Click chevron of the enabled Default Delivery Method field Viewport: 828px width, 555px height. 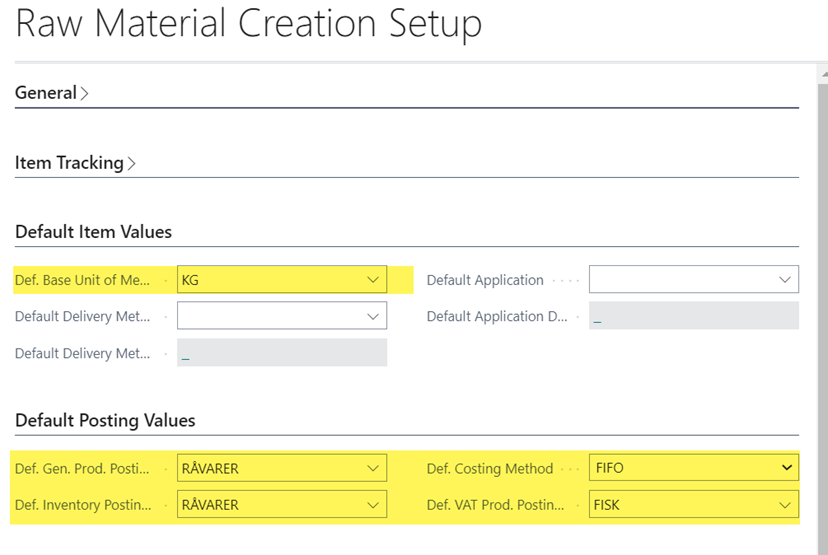[x=373, y=317]
